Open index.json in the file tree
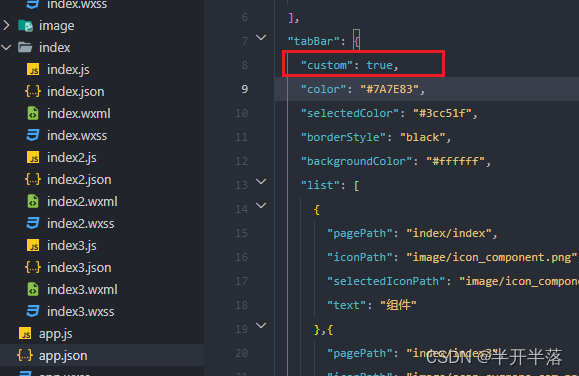The height and width of the screenshot is (376, 579). pos(75,92)
